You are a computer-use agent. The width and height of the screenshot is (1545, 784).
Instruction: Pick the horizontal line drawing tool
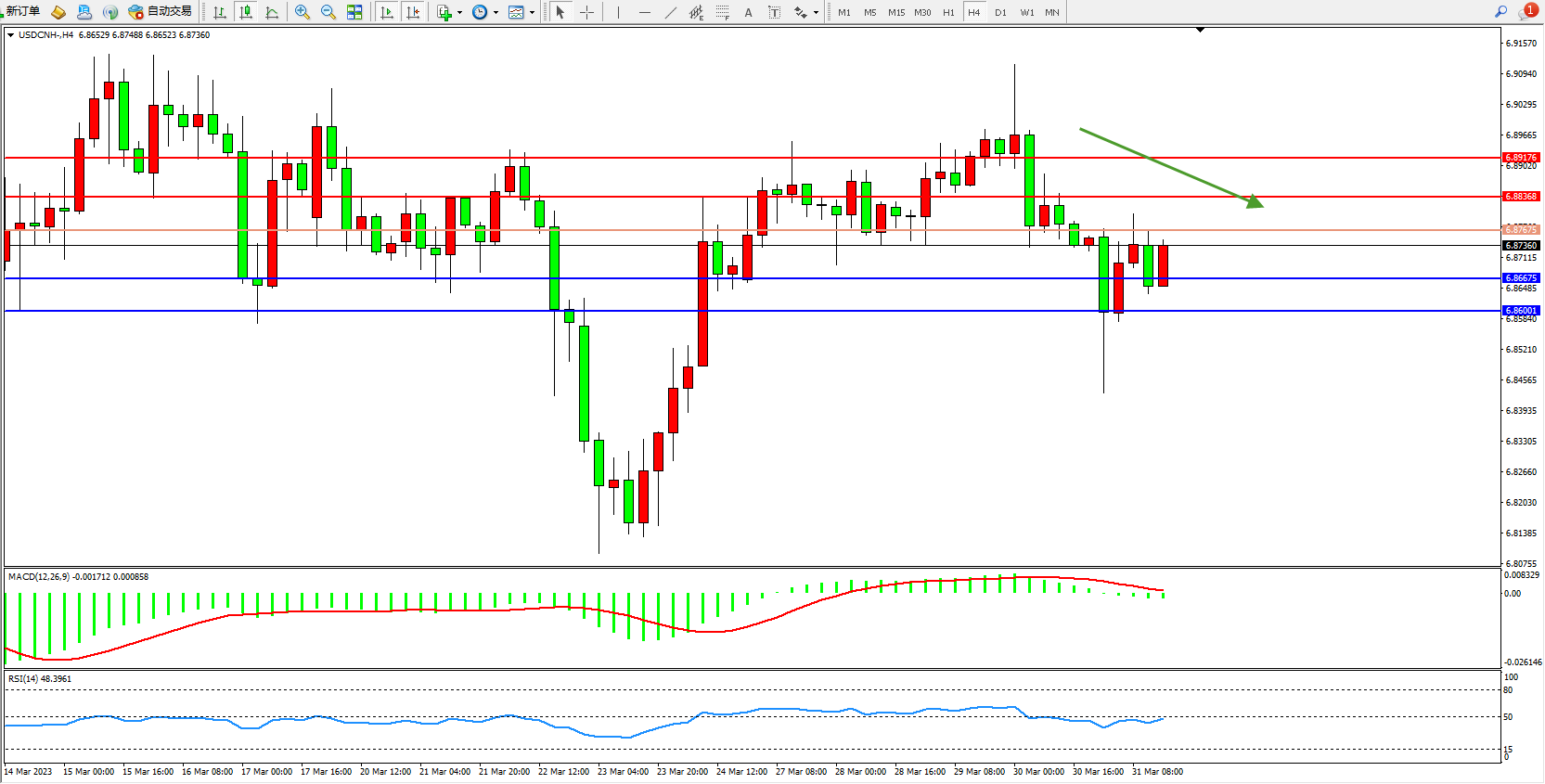tap(644, 12)
